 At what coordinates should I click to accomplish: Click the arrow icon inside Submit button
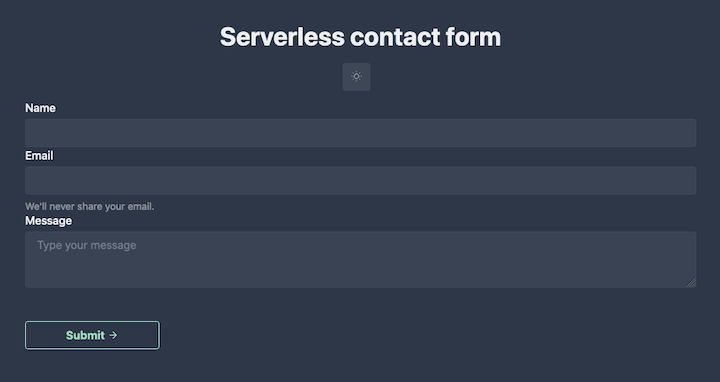tap(113, 336)
